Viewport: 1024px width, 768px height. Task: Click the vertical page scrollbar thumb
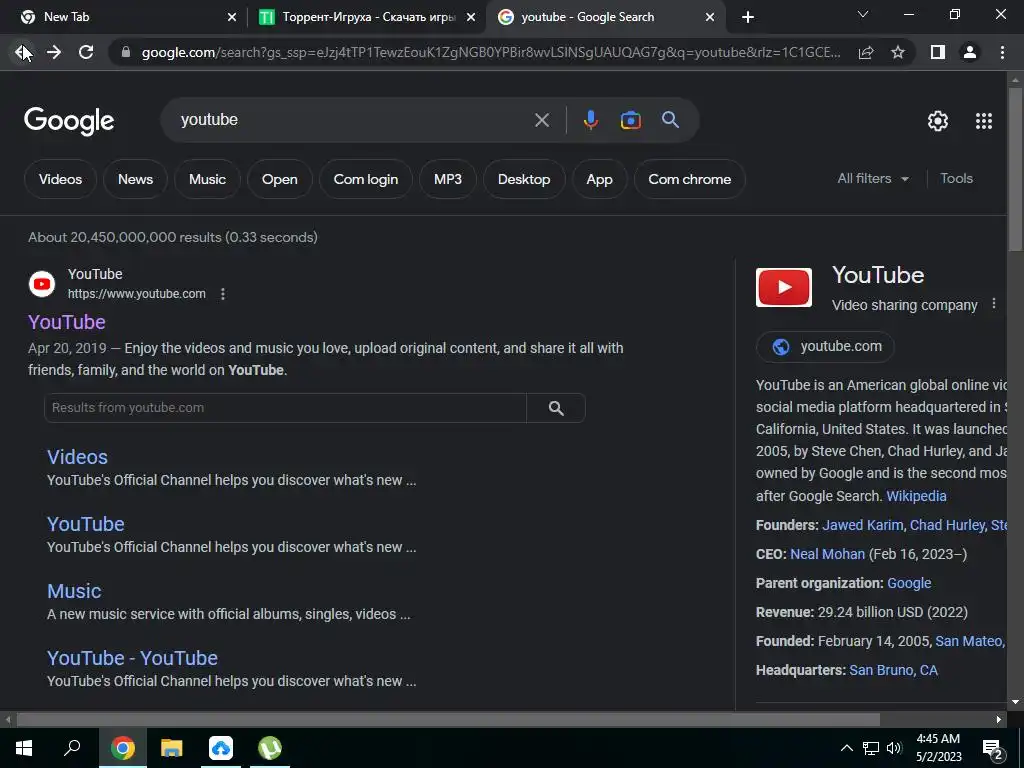coord(1015,168)
